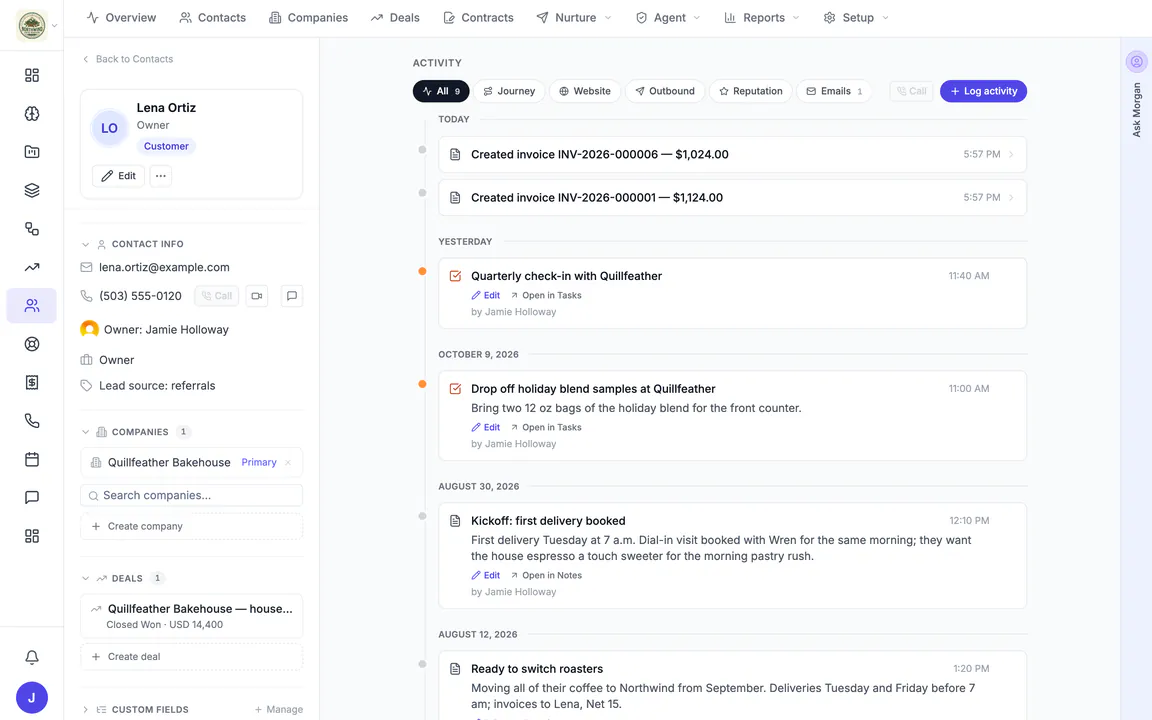Select the Outbound activity tab

pyautogui.click(x=665, y=91)
